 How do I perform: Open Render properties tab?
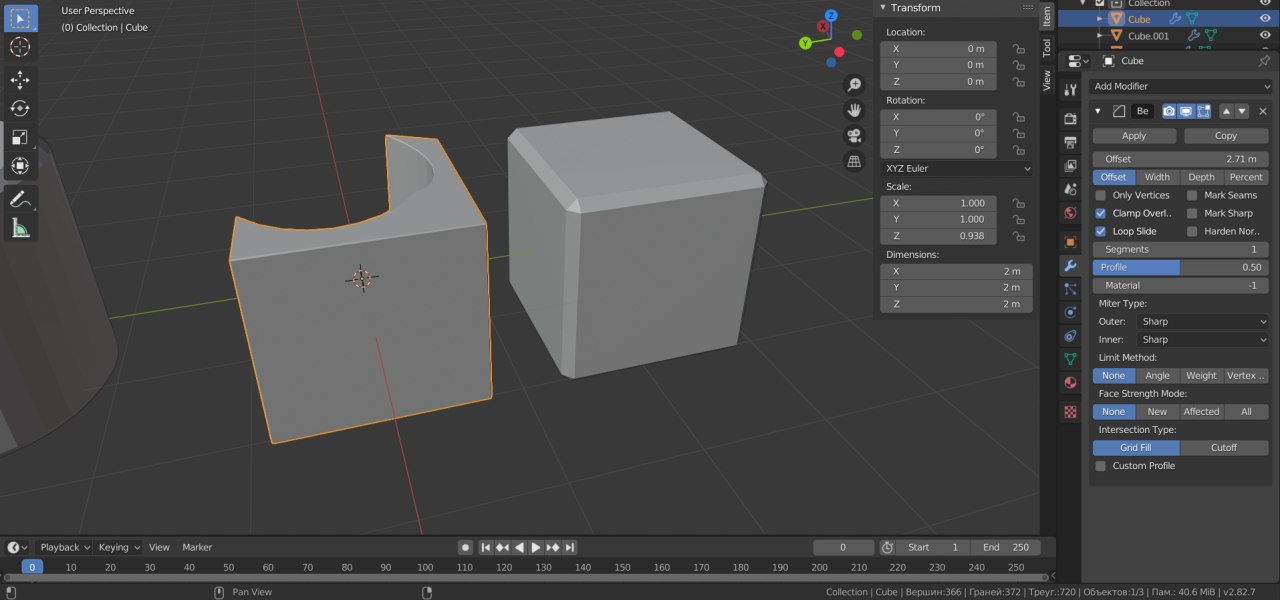(x=1070, y=119)
